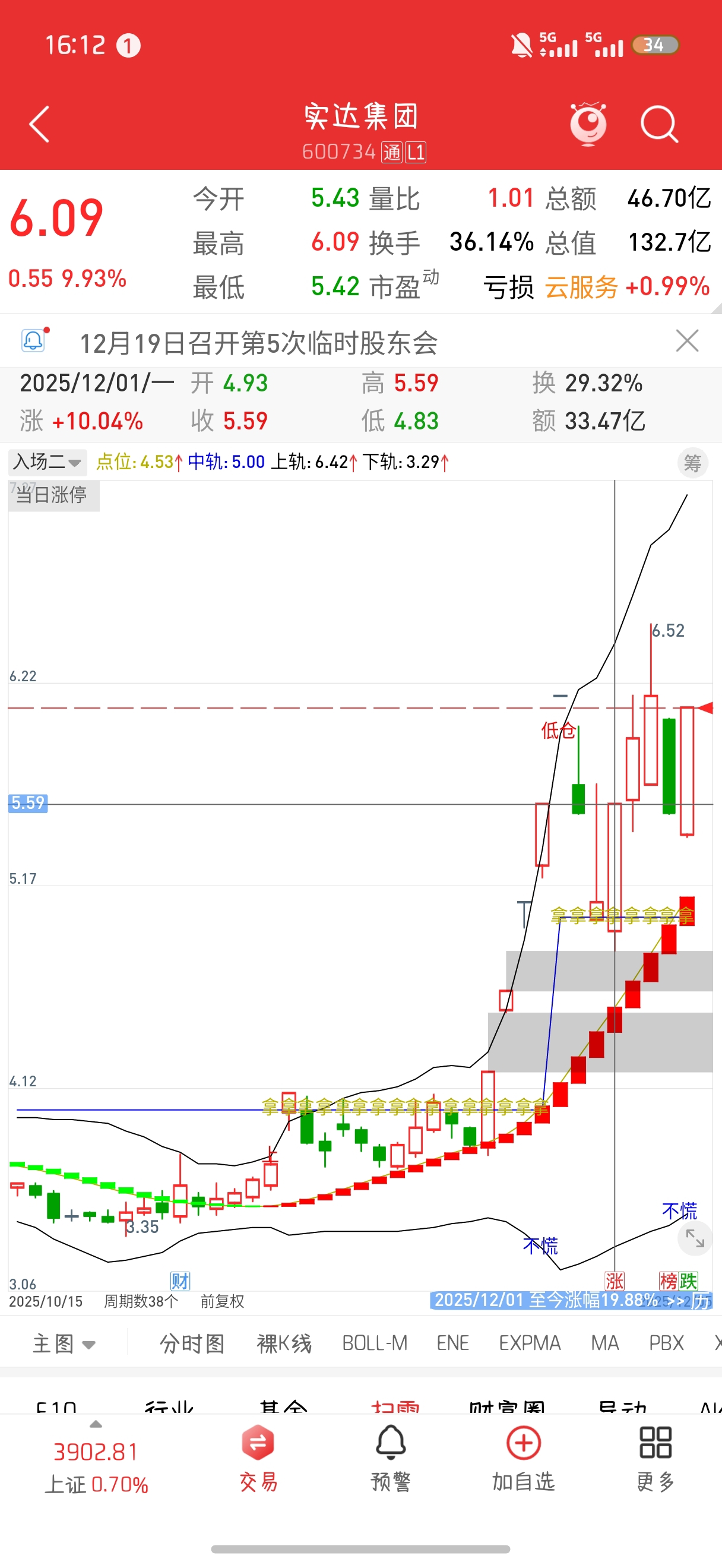This screenshot has width=722, height=1568.
Task: Expand the 入场二 indicator dropdown
Action: coord(47,462)
